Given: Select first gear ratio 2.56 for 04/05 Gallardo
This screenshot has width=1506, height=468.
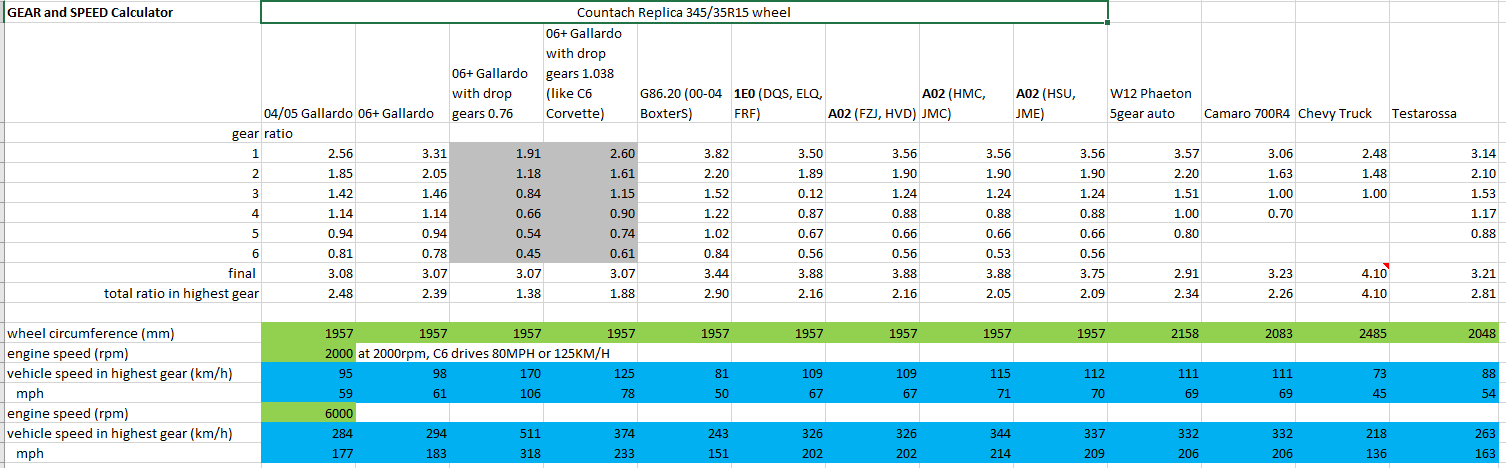Looking at the screenshot, I should [x=308, y=153].
